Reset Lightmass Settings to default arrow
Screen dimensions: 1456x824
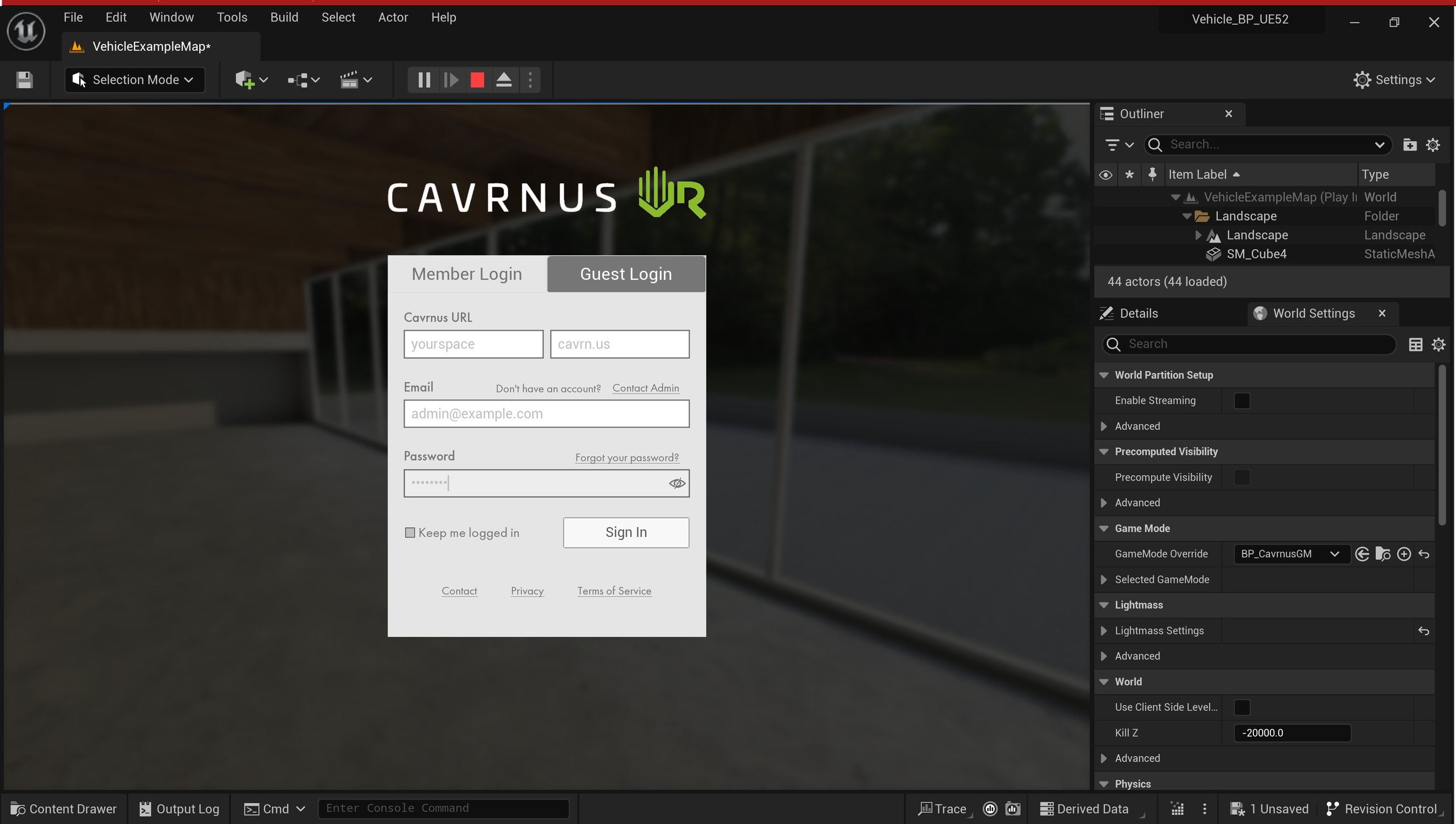(x=1424, y=630)
